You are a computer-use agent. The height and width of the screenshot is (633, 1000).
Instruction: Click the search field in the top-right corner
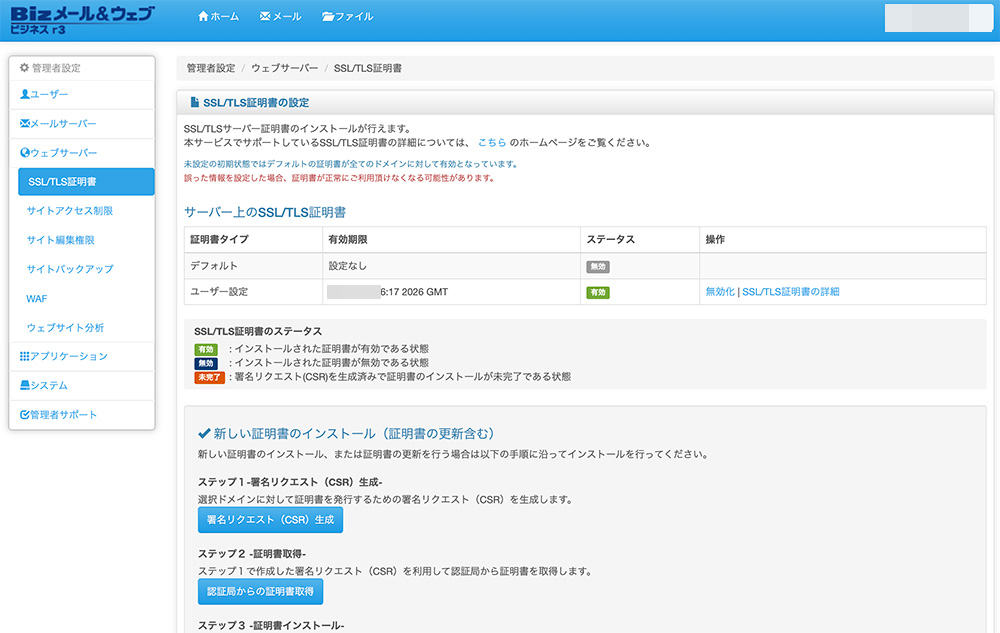click(x=937, y=16)
